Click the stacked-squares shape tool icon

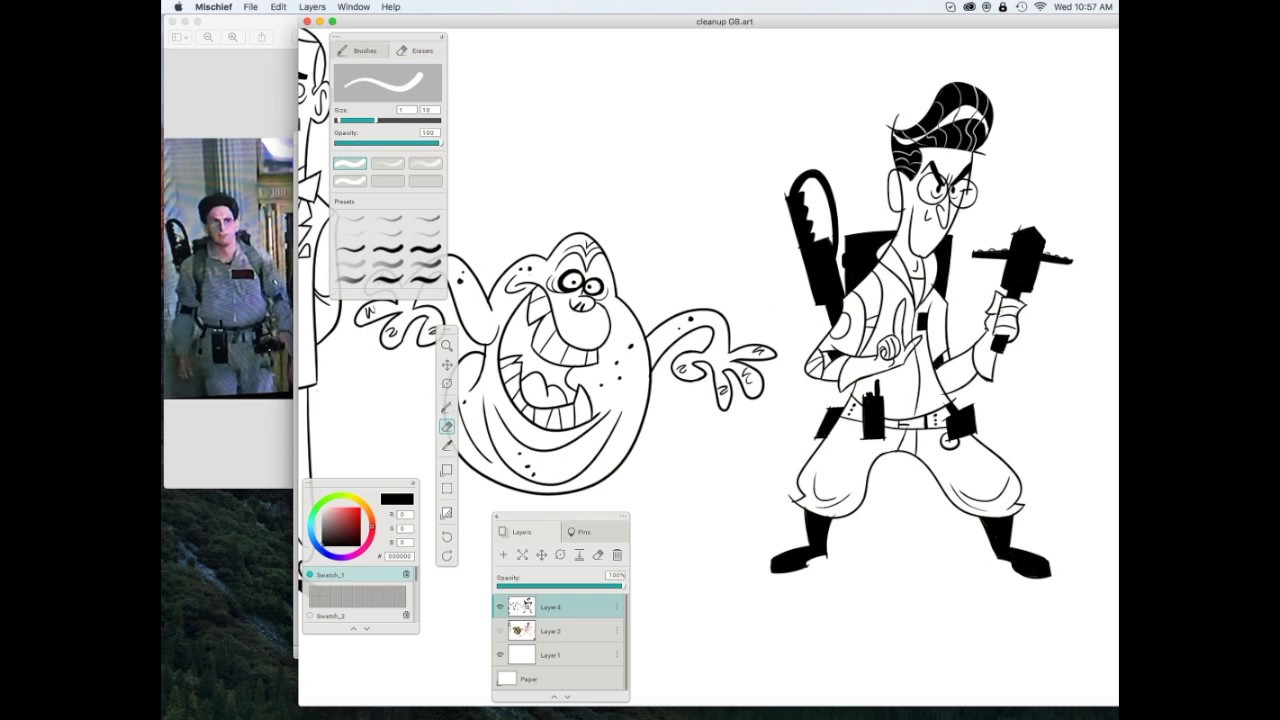(x=447, y=470)
